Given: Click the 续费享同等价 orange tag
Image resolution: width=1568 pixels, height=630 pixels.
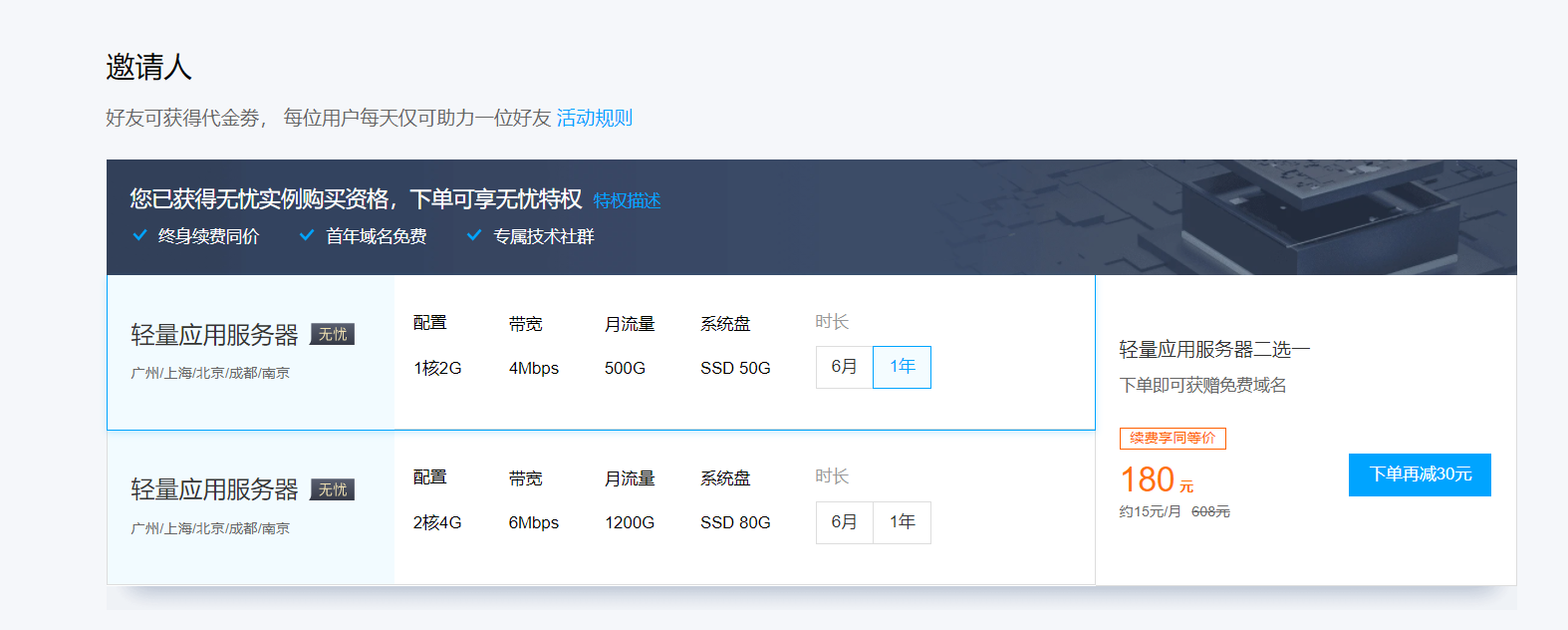Looking at the screenshot, I should tap(1173, 439).
